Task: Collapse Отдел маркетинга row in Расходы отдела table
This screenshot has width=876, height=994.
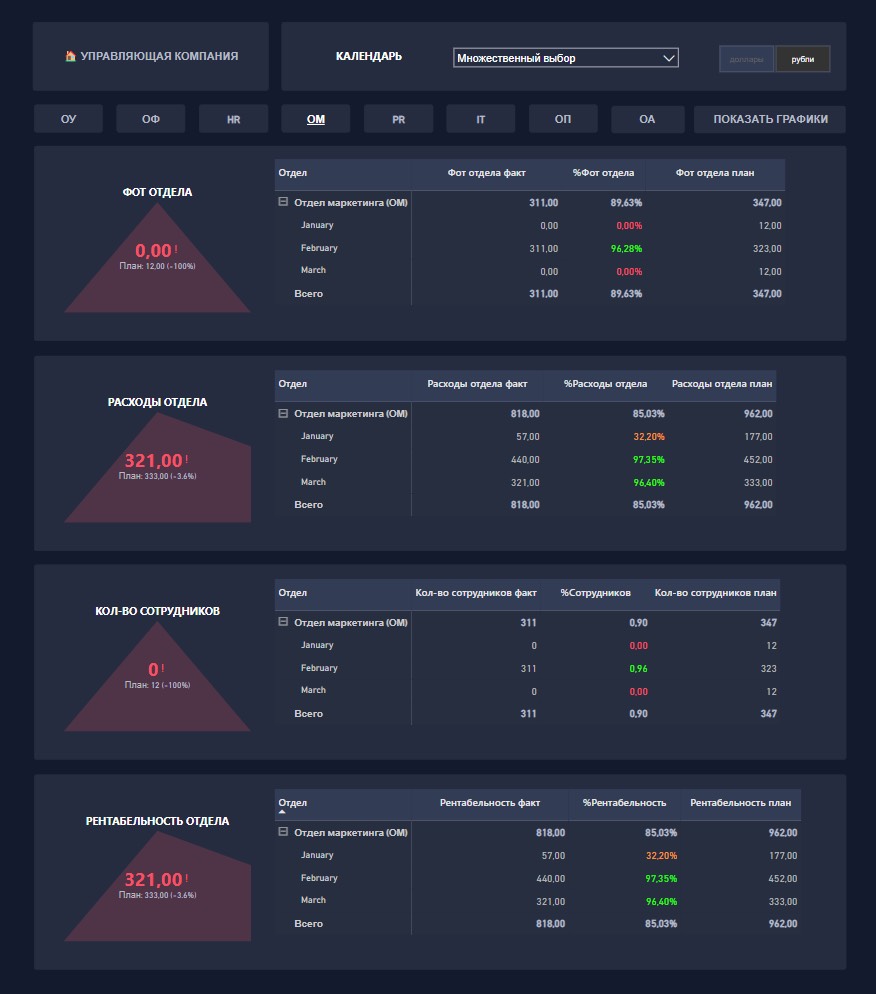Action: pos(283,413)
